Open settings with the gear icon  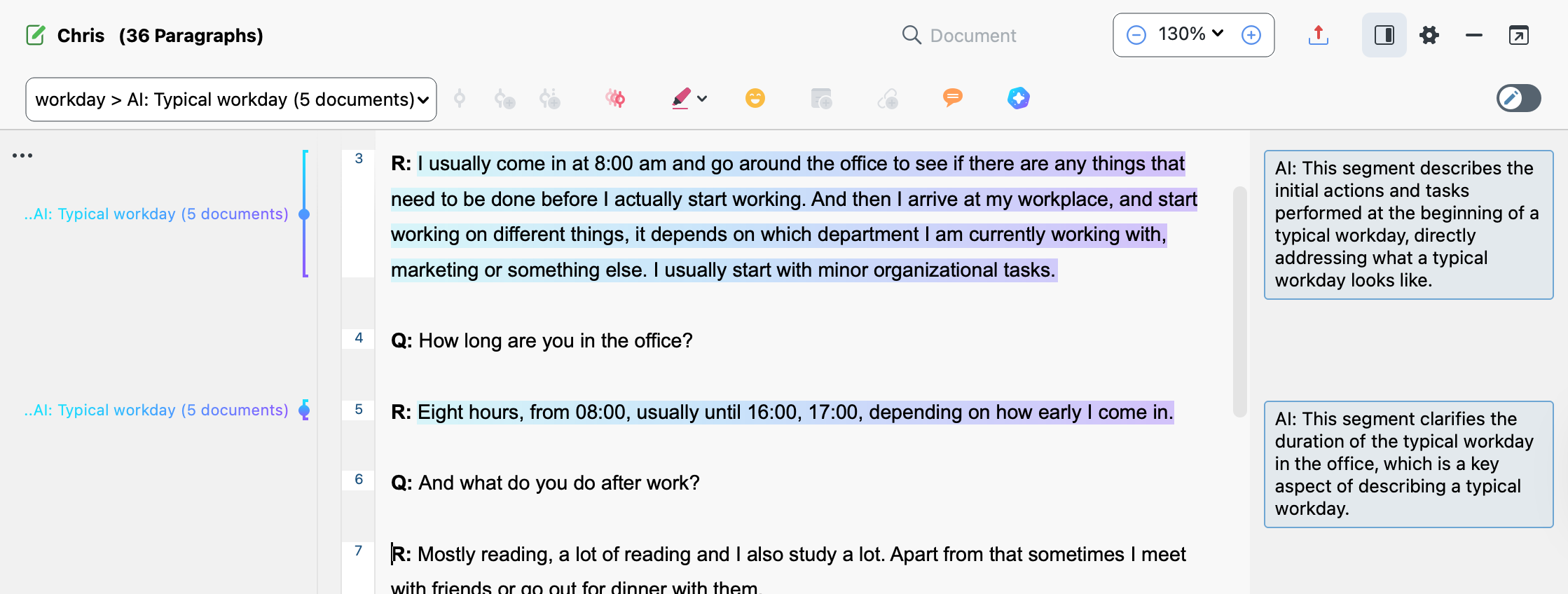1429,35
